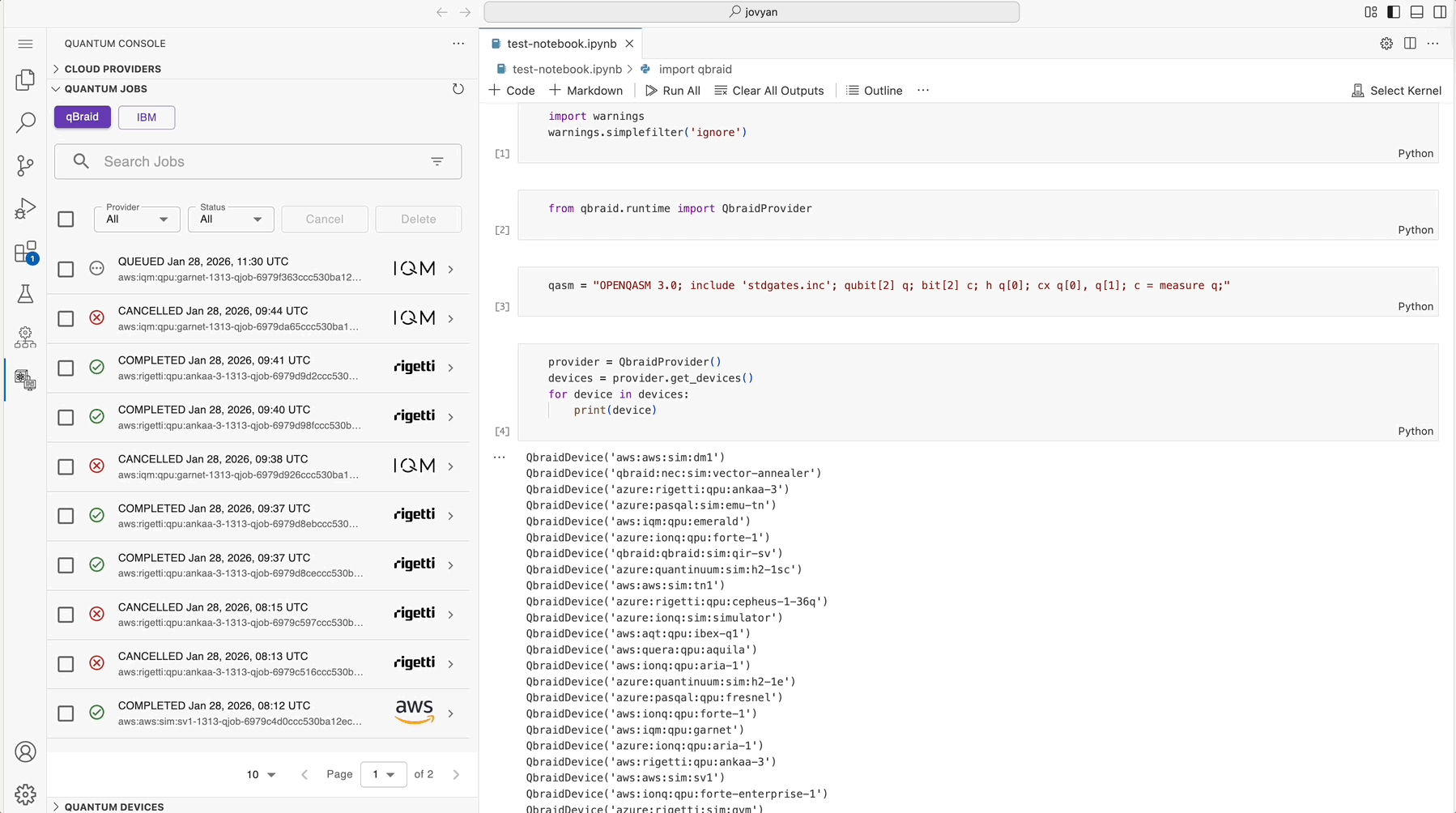Clear All Outputs in notebook

pyautogui.click(x=769, y=91)
